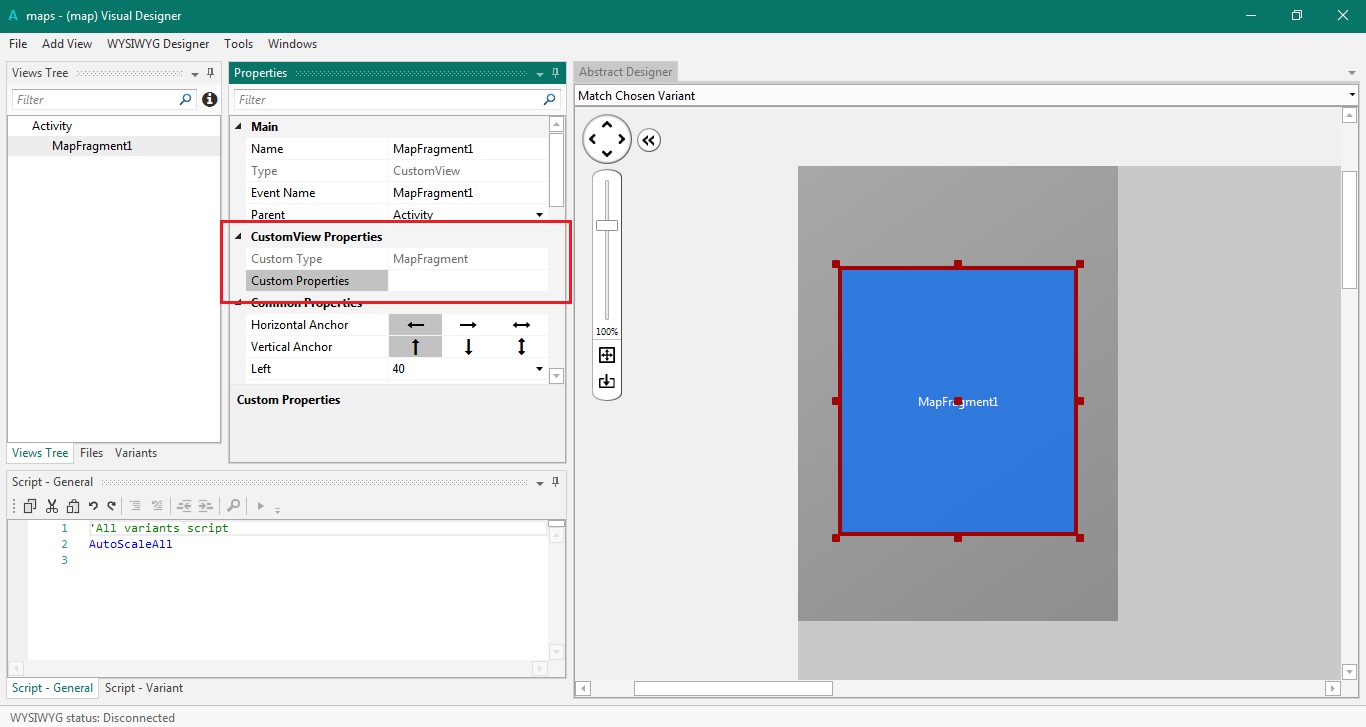The image size is (1366, 727).
Task: Click the Cut scissors icon
Action: [52, 506]
